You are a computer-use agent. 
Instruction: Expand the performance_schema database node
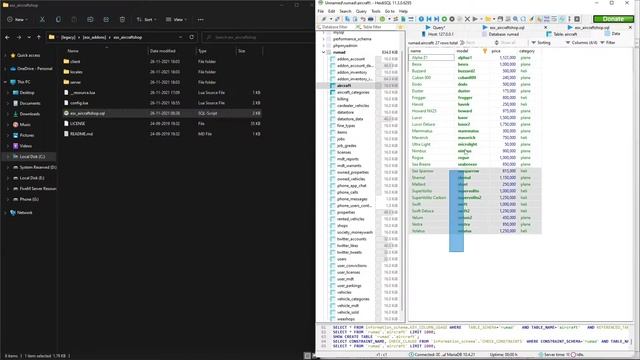[x=324, y=39]
